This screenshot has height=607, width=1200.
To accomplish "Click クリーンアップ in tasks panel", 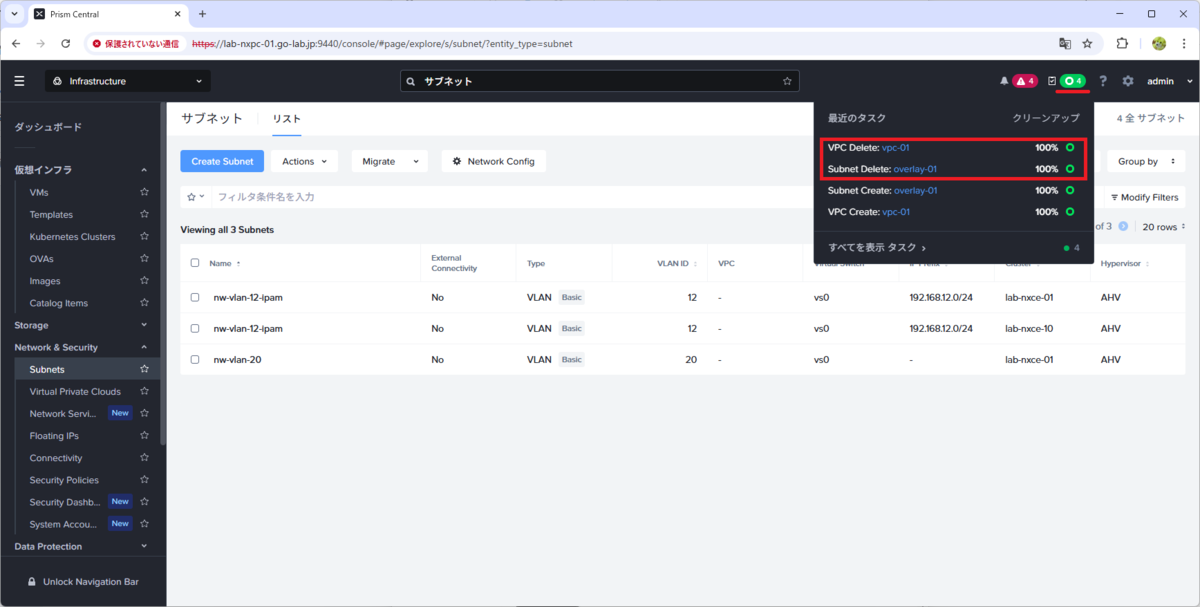I will click(1046, 118).
